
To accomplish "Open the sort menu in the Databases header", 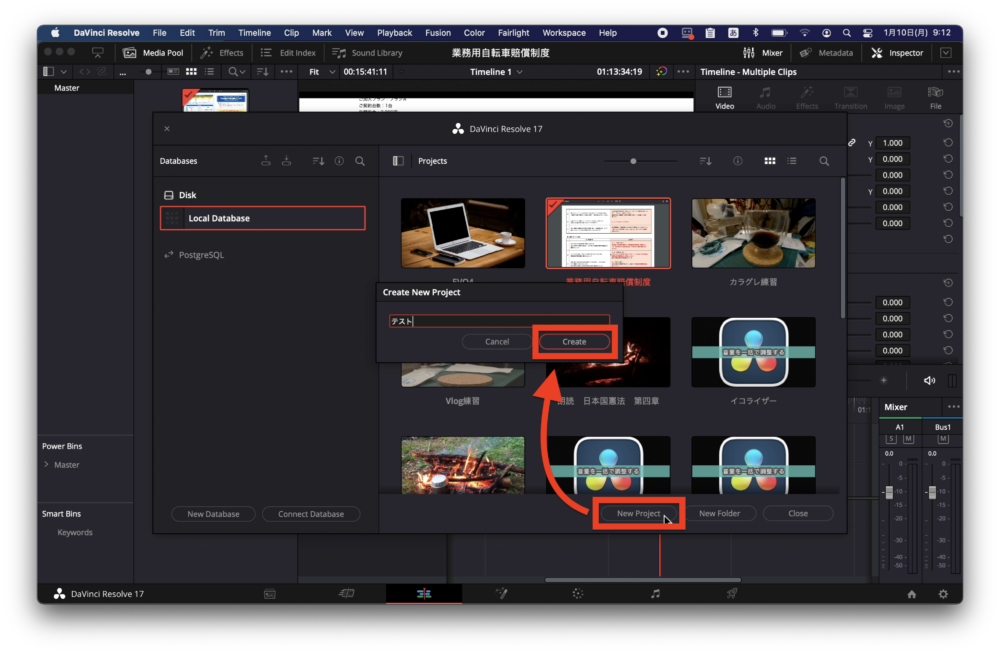I will (x=318, y=161).
